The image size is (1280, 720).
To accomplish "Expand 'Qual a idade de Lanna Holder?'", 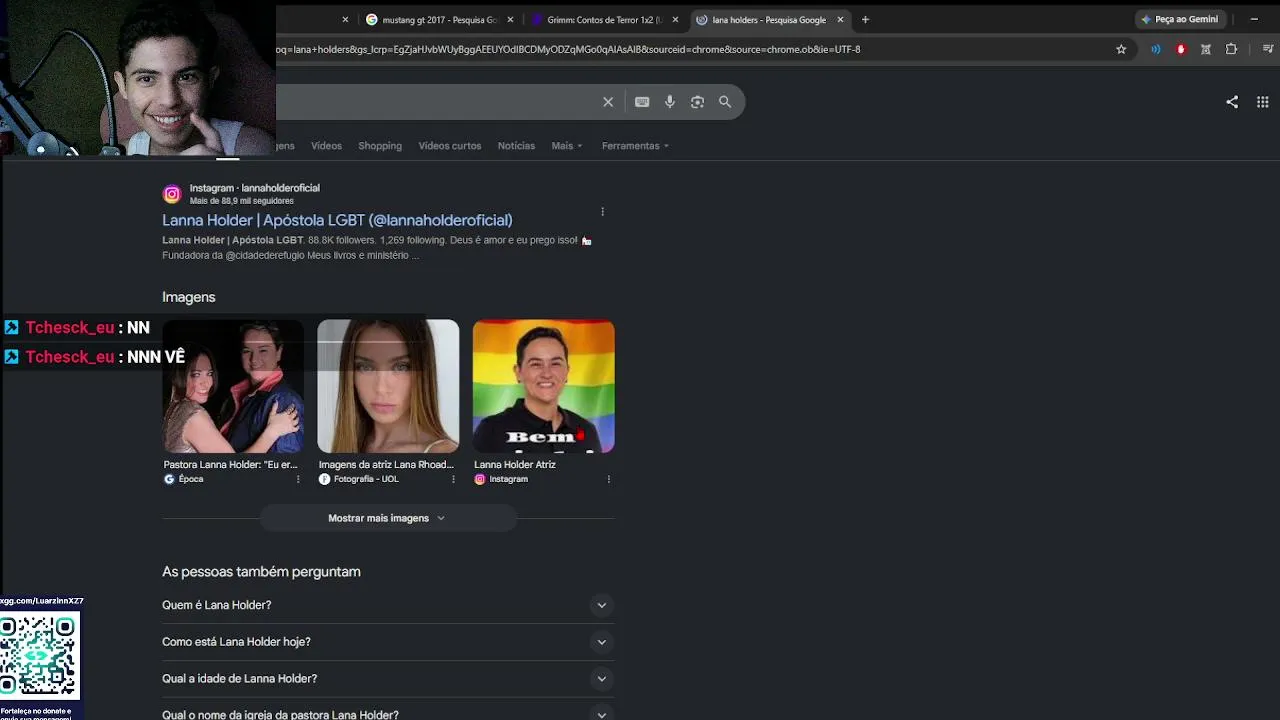I will coord(388,679).
